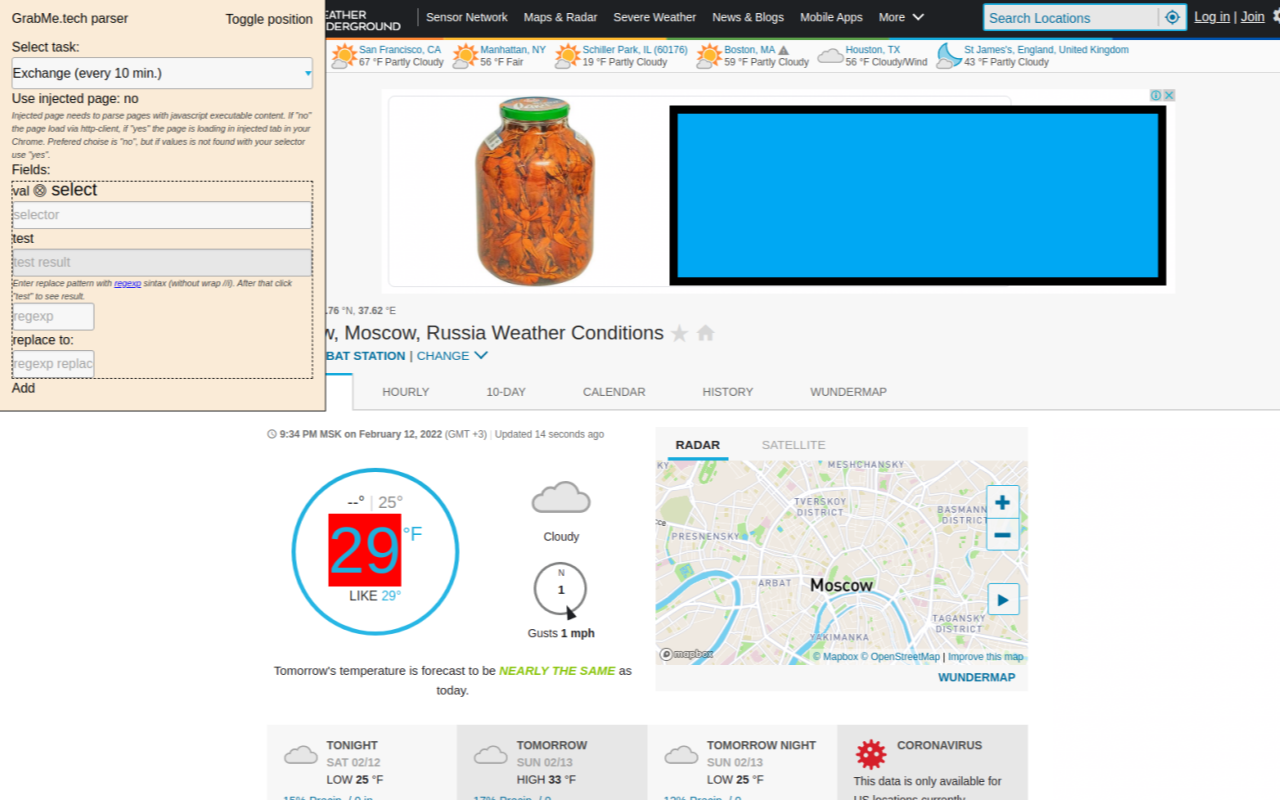
Task: Favorite Moscow with the star icon
Action: point(679,333)
